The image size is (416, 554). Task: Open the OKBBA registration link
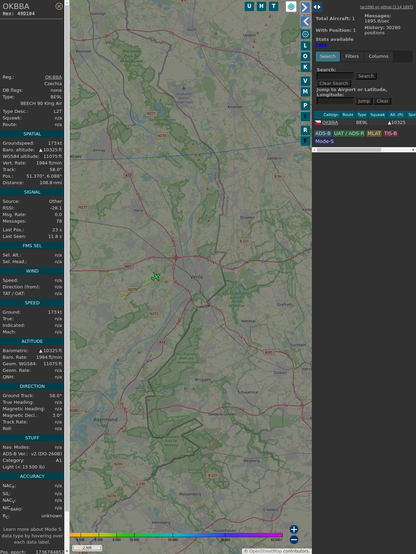tap(53, 77)
